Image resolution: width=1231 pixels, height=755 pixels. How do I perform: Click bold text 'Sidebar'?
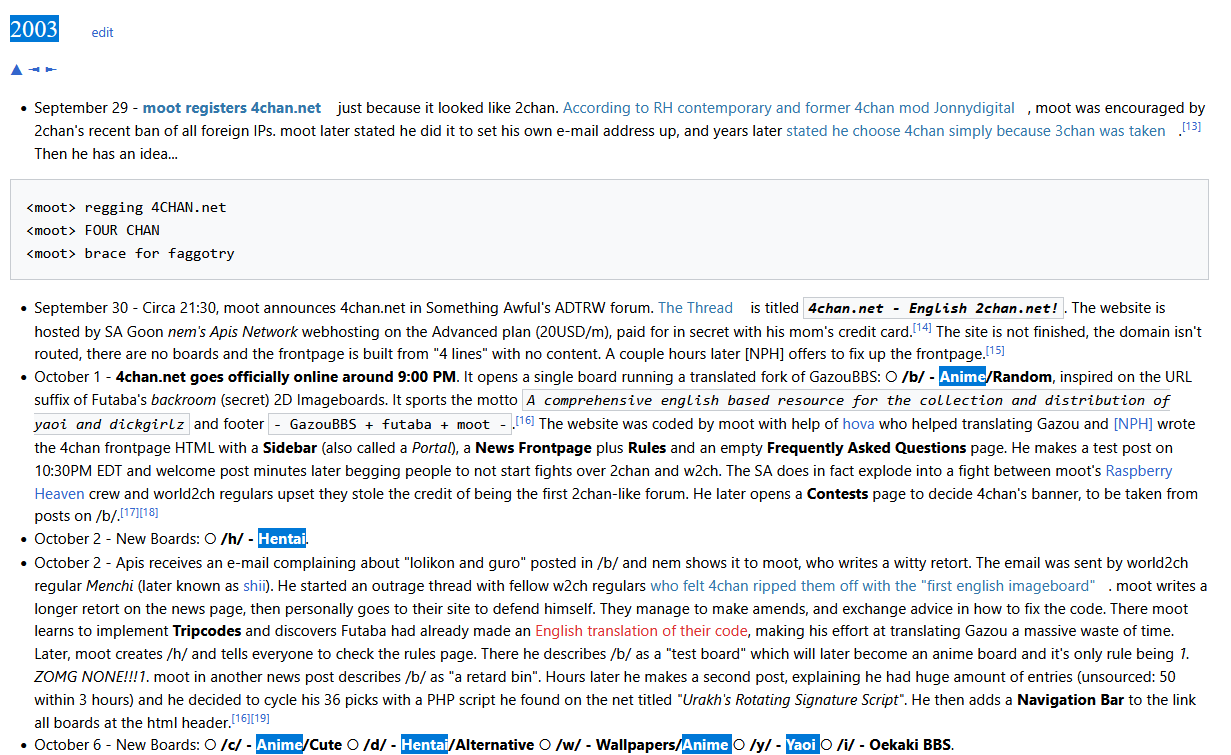coord(291,448)
